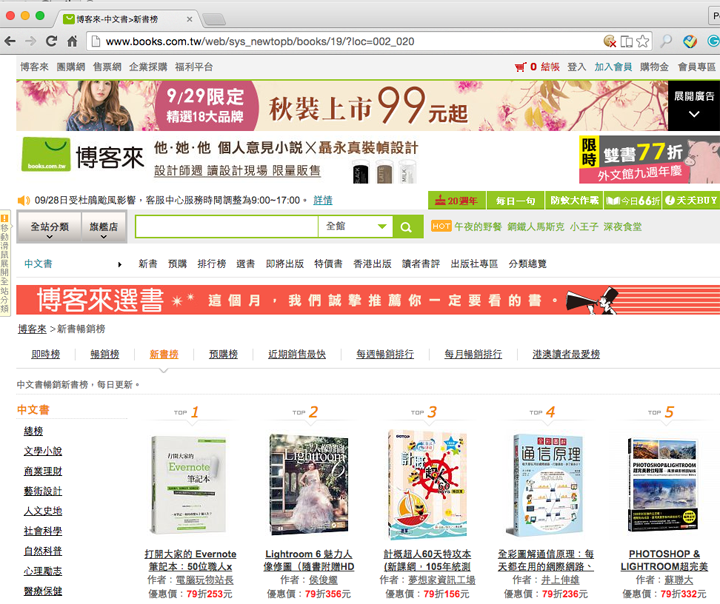This screenshot has height=604, width=720.
Task: Open the Lightroom 6 book cover thumbnail
Action: pos(309,485)
